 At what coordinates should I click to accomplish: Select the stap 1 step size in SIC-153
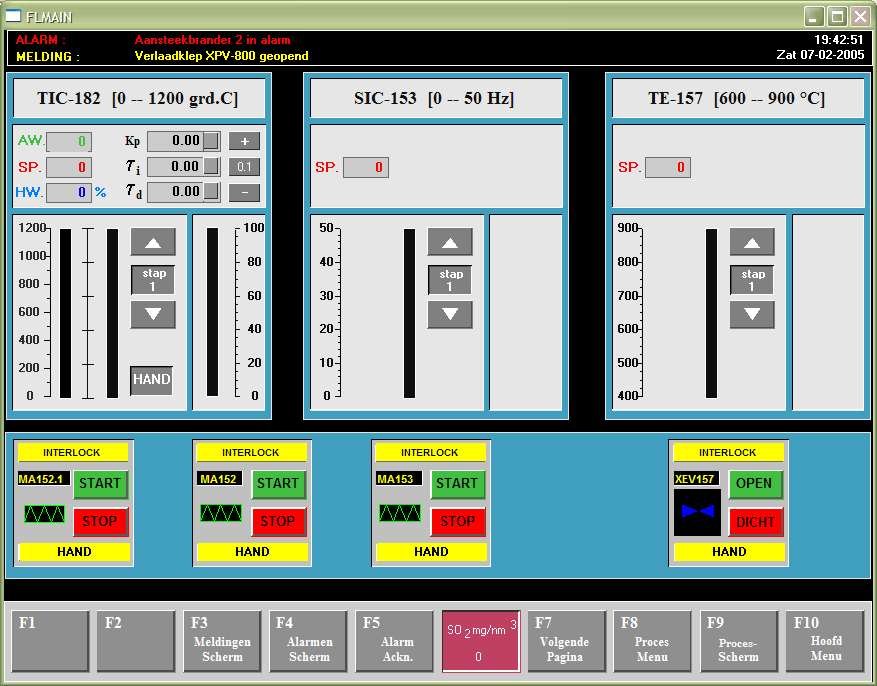click(450, 280)
